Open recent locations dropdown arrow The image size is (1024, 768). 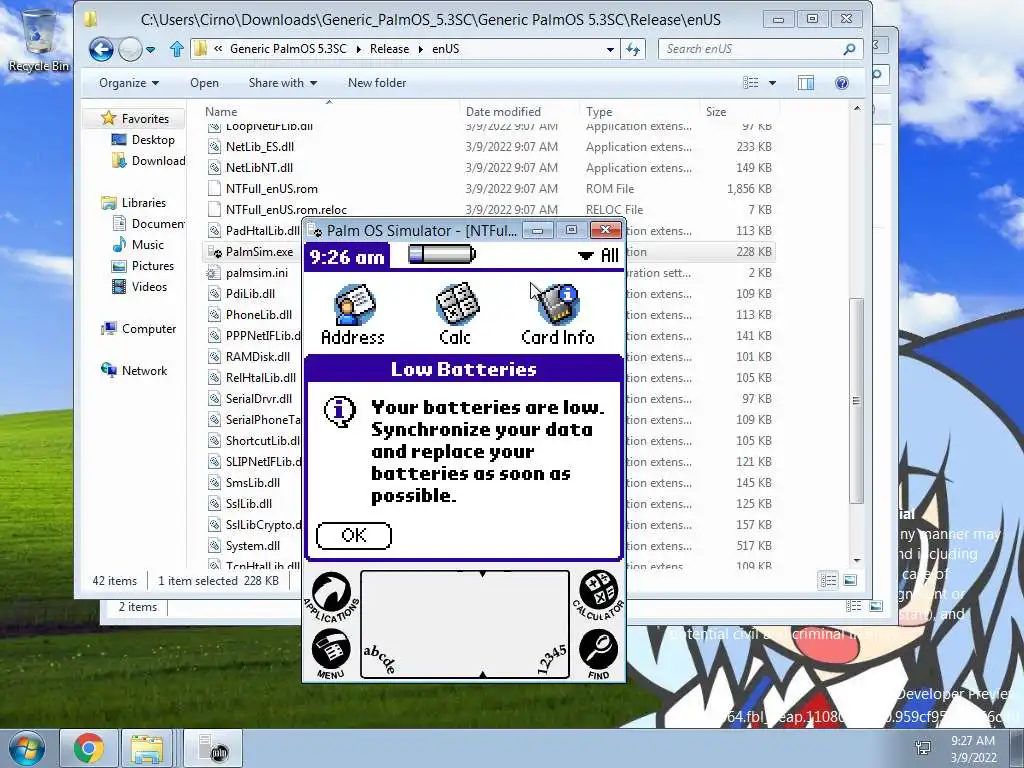click(151, 50)
